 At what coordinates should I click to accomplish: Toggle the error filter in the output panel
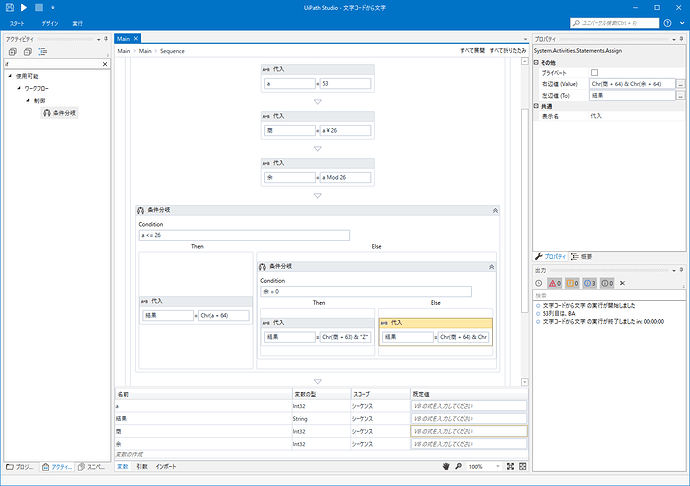[x=554, y=283]
